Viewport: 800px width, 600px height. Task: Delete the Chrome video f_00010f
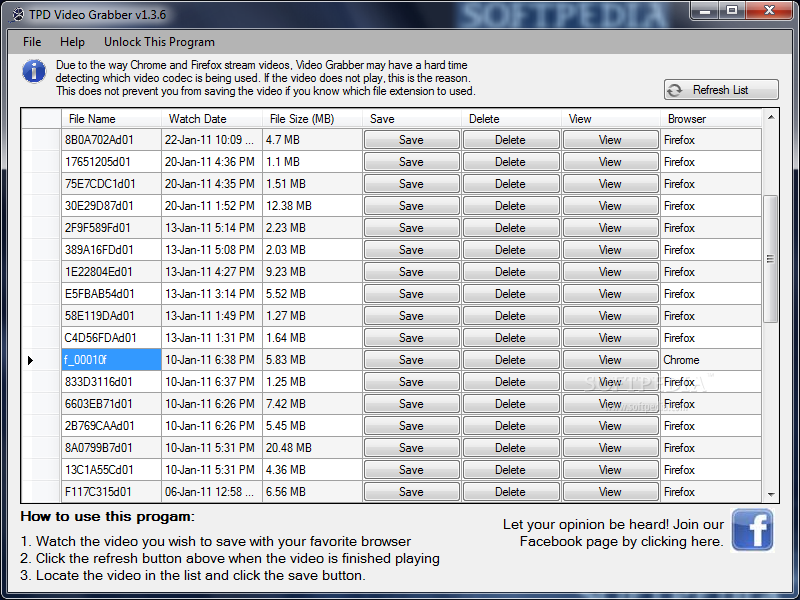(510, 360)
